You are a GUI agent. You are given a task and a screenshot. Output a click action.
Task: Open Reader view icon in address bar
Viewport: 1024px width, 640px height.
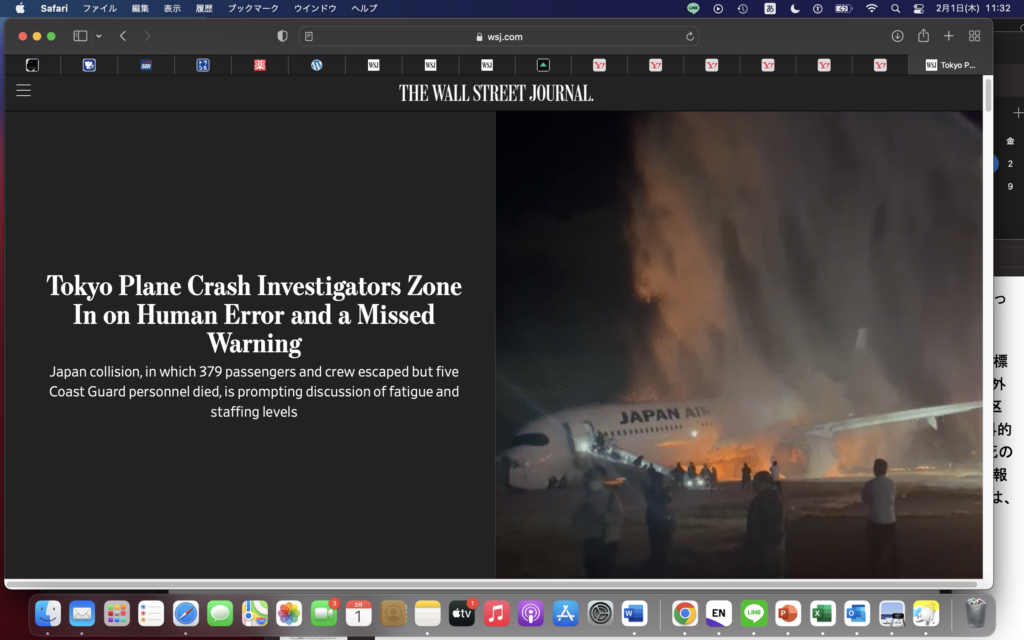[309, 37]
